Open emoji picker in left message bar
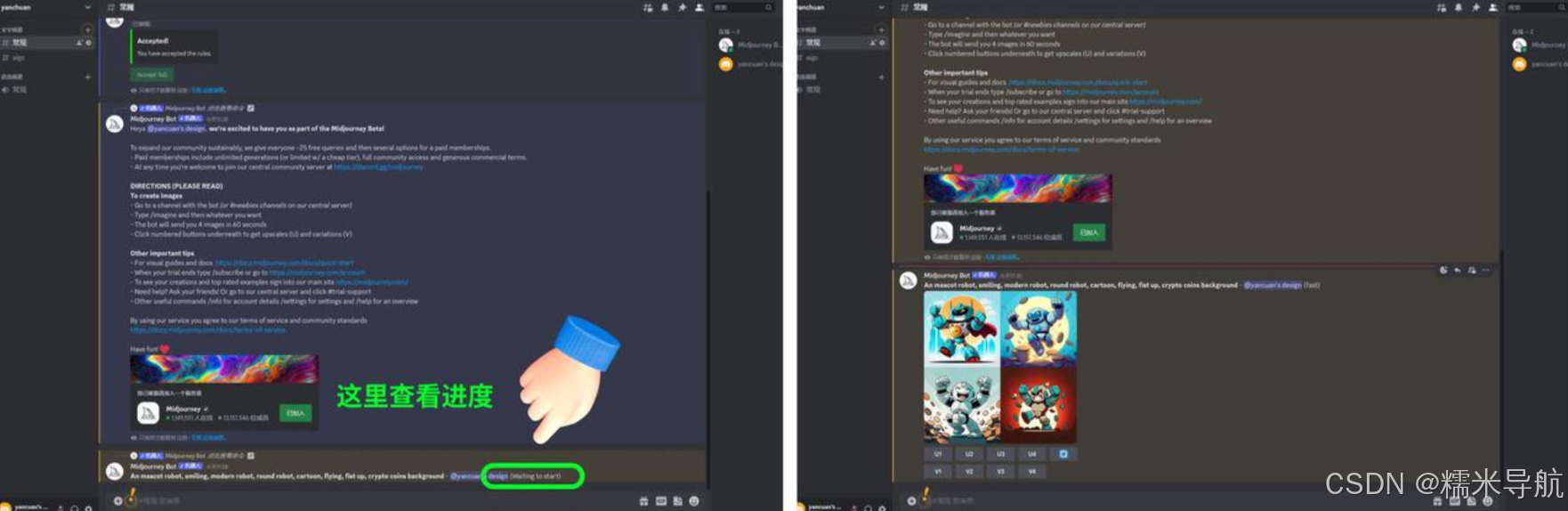Screen dimensions: 1568x511 coord(694,500)
